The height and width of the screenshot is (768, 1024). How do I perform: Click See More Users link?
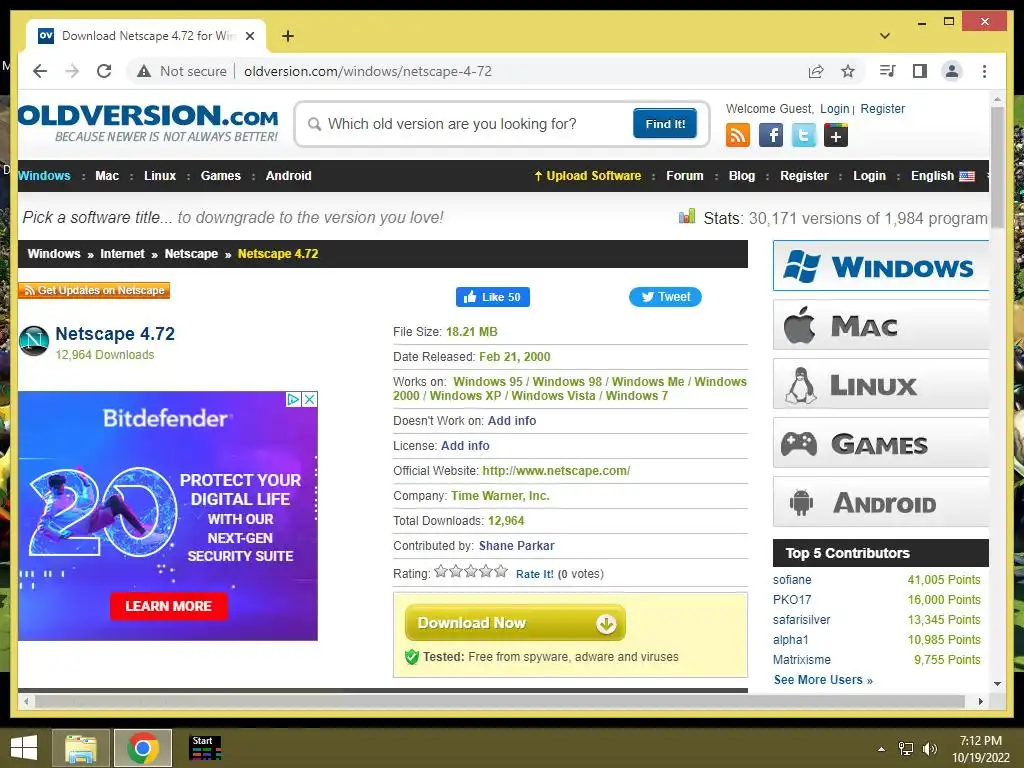824,680
